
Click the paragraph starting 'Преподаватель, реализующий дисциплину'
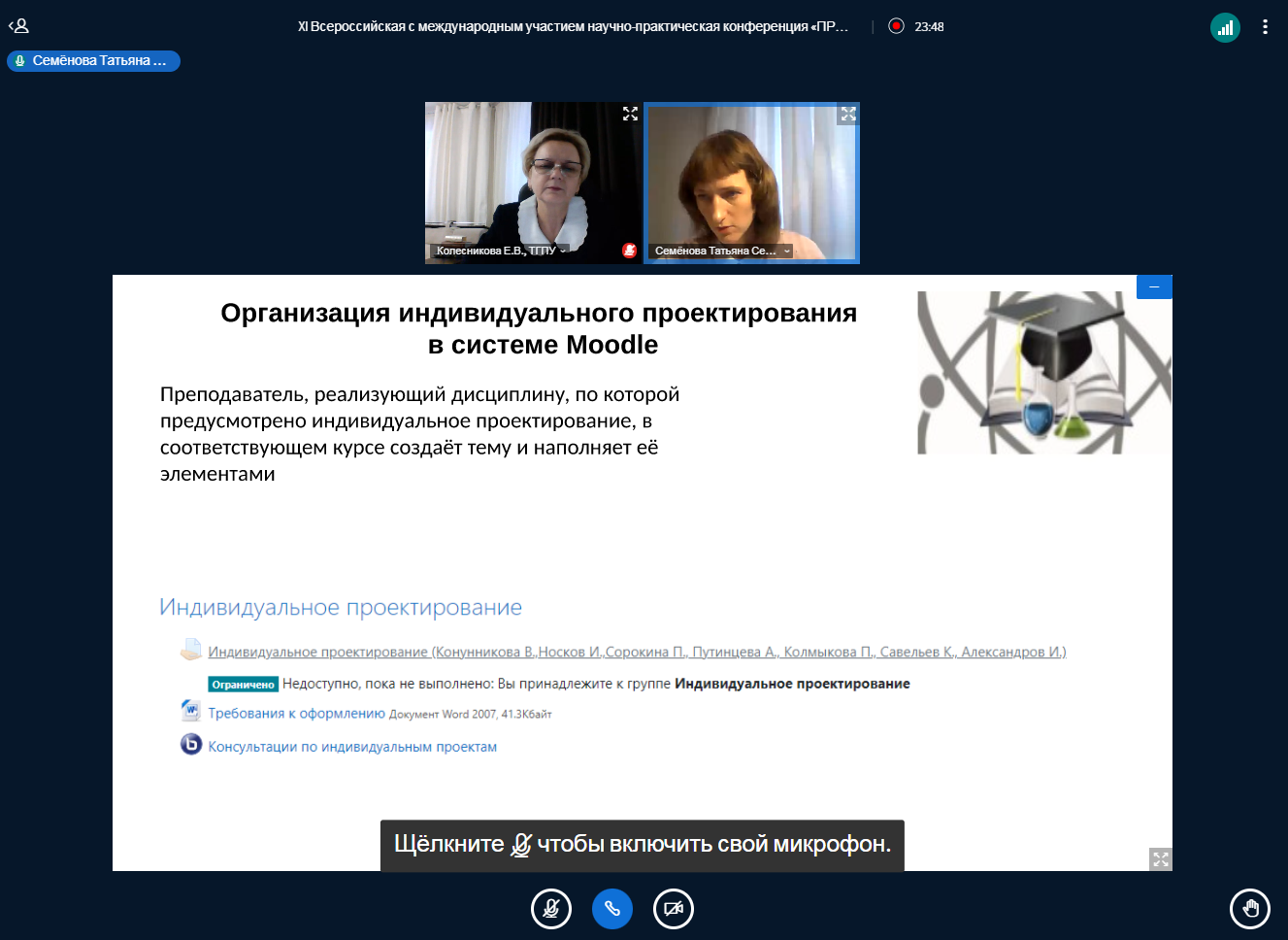click(419, 434)
